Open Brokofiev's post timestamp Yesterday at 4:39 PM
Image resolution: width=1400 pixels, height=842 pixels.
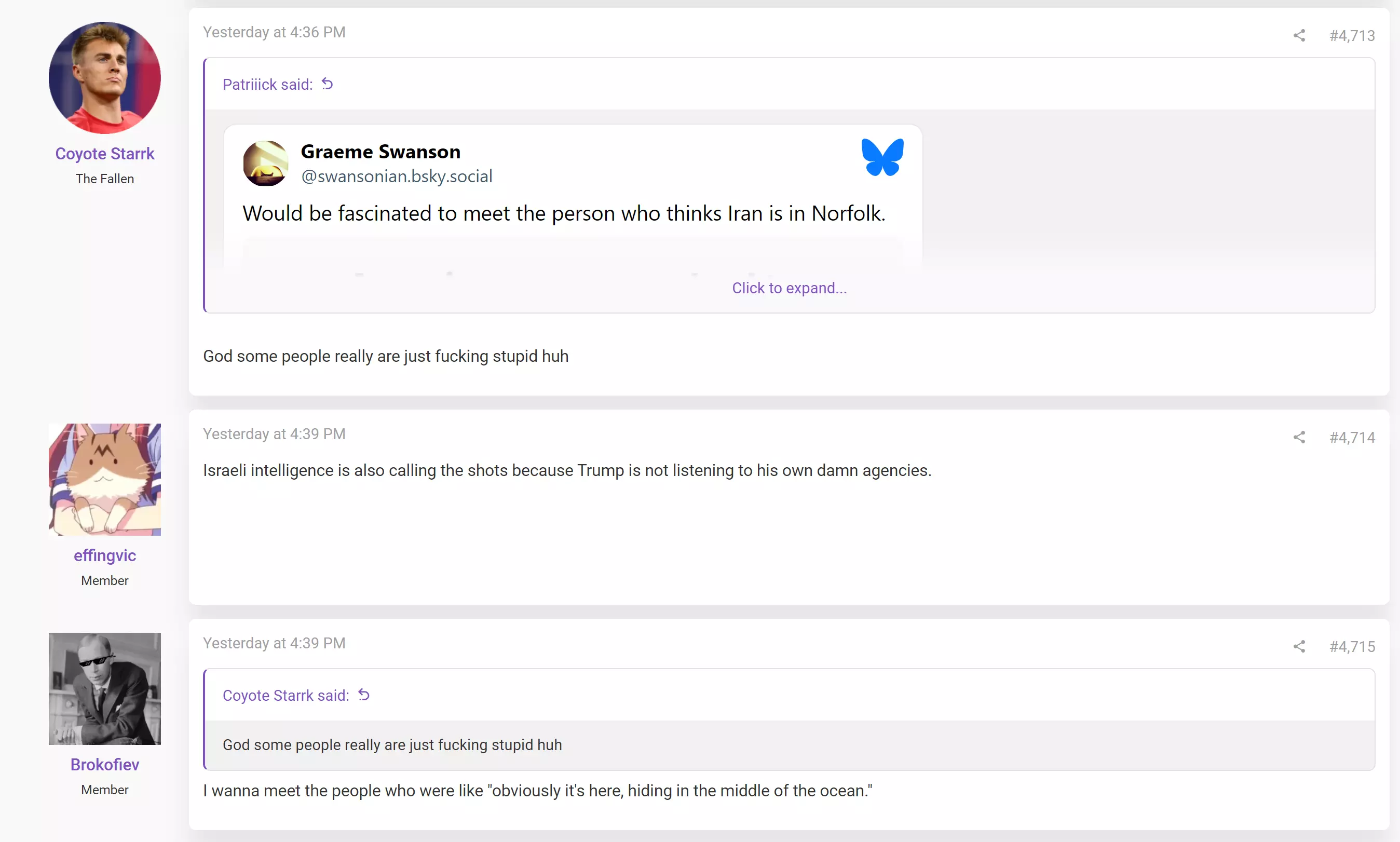(x=274, y=643)
